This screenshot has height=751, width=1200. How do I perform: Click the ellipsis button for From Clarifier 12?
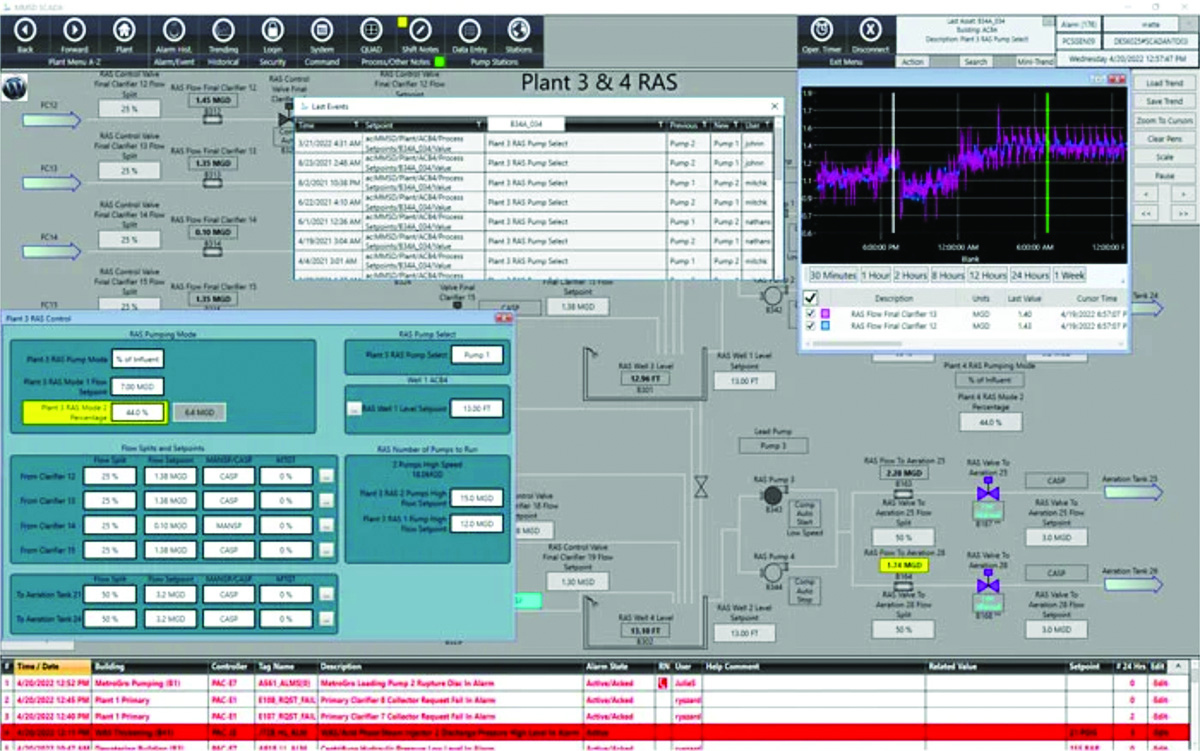coord(325,476)
